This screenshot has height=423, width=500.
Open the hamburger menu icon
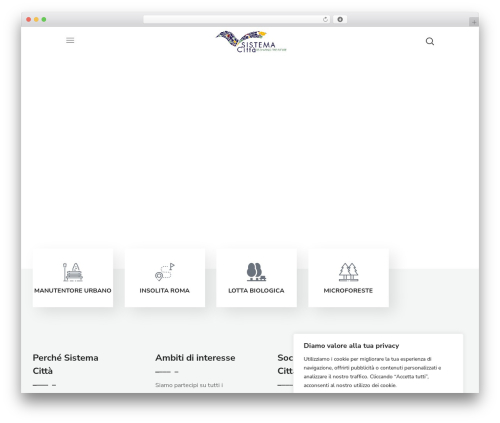point(70,40)
